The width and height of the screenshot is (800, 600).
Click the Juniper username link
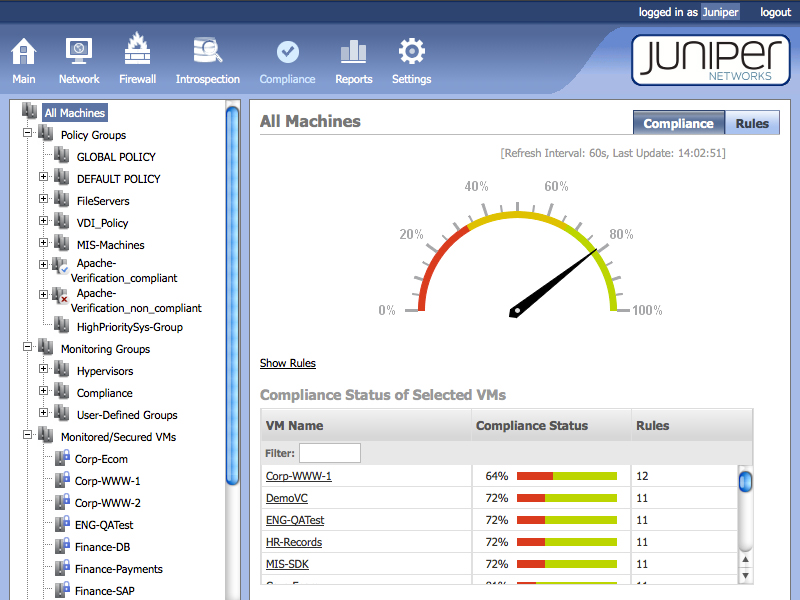[720, 12]
